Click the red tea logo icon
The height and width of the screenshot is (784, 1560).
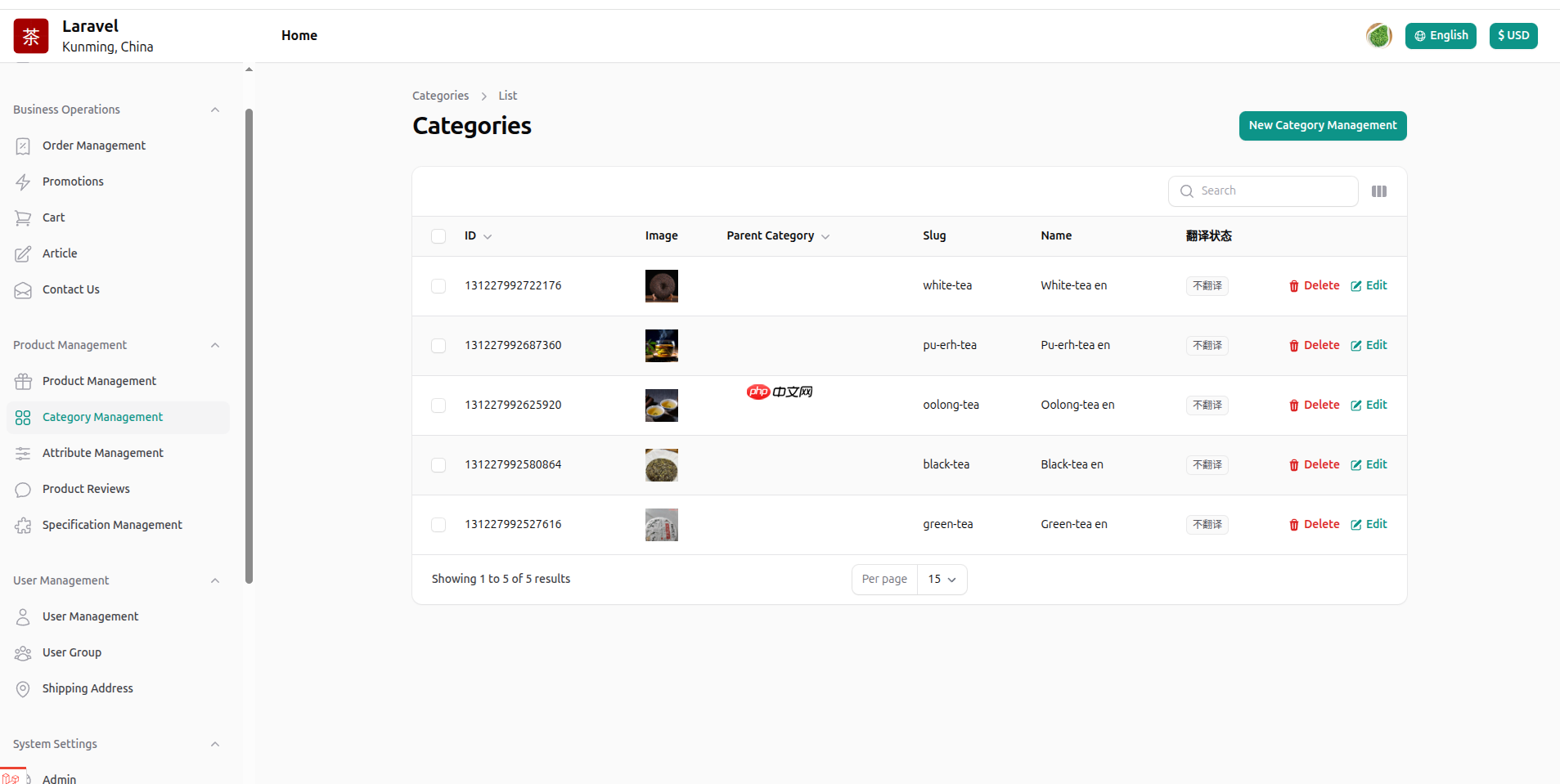(x=31, y=36)
